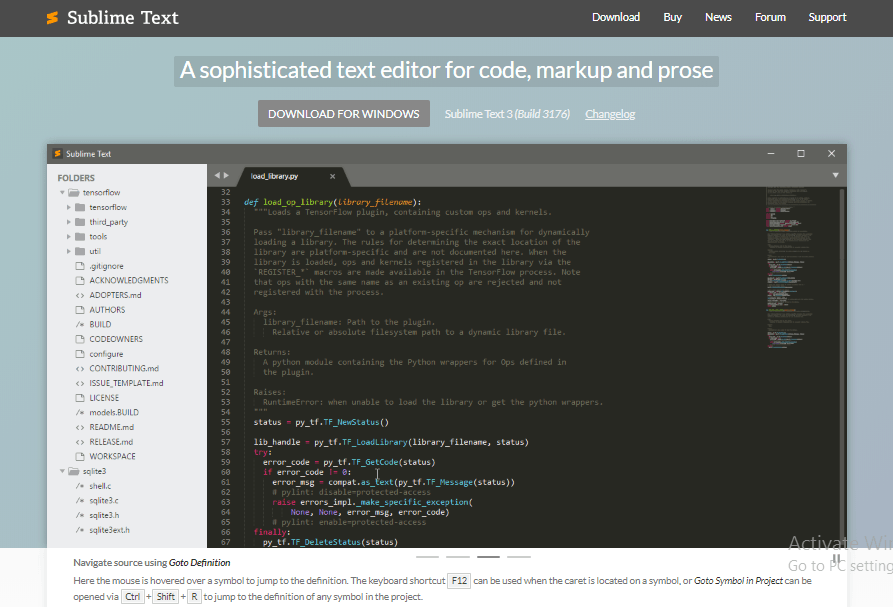
Task: Click the Download for Windows button
Action: tap(343, 114)
